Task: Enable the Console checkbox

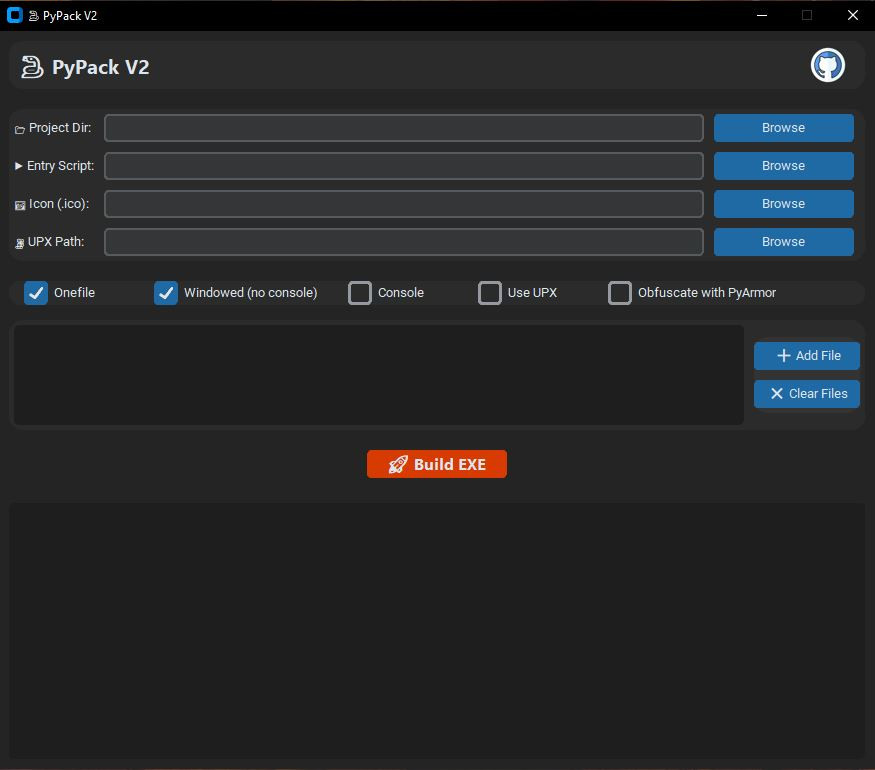Action: coord(360,293)
